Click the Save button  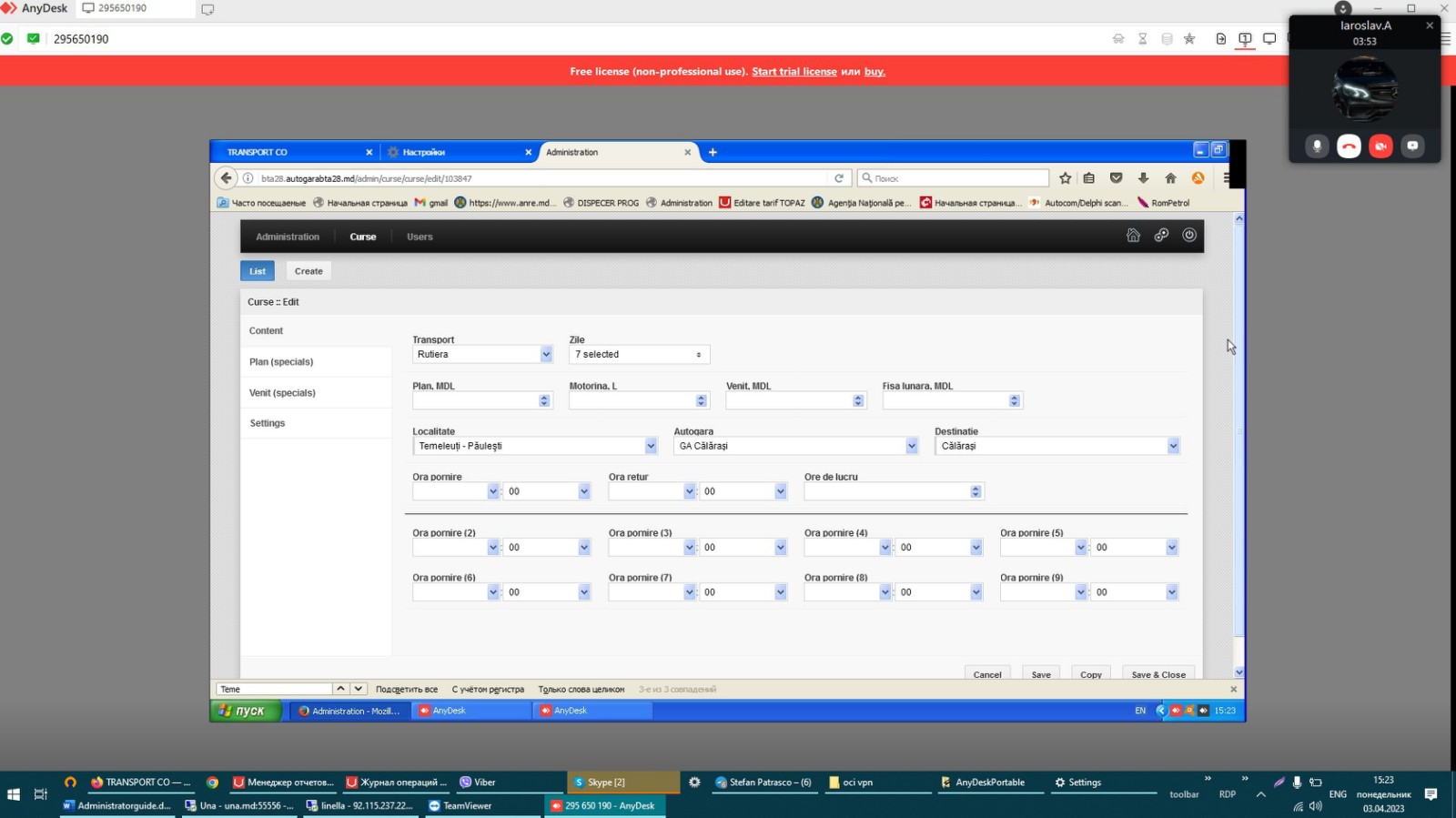(1041, 674)
